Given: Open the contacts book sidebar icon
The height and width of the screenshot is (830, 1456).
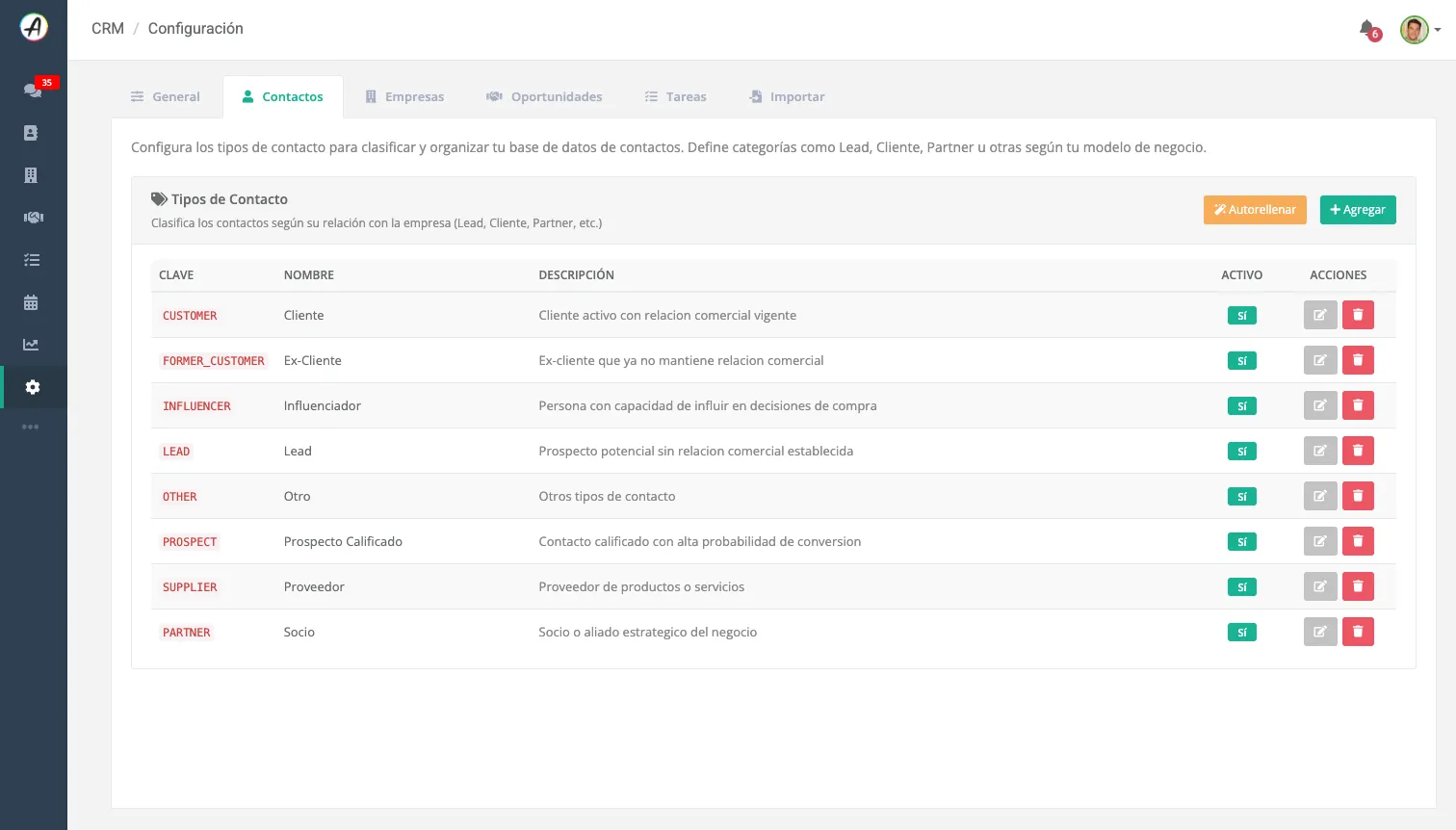Looking at the screenshot, I should 31,133.
